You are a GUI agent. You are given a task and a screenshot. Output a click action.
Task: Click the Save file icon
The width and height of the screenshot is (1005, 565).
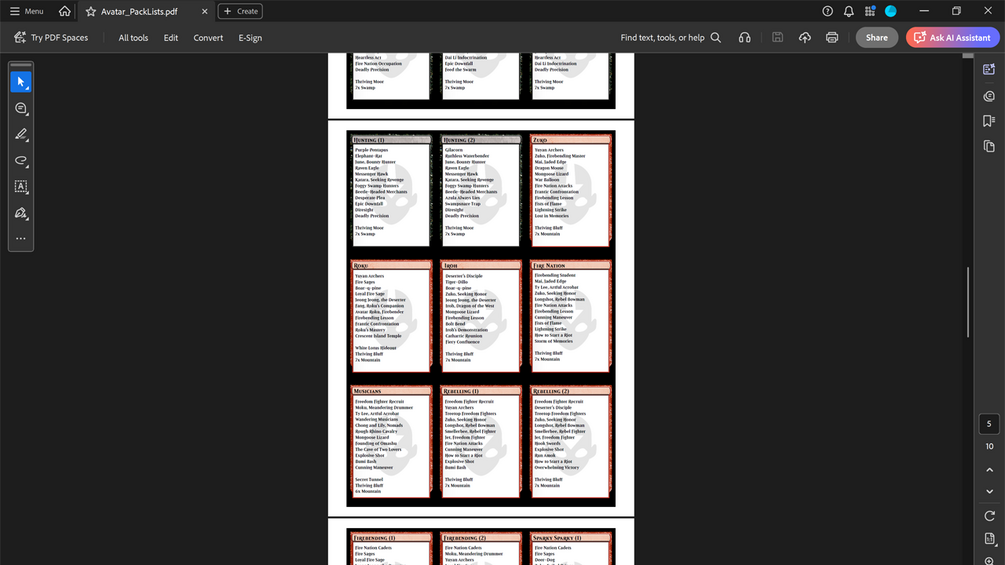pyautogui.click(x=777, y=38)
